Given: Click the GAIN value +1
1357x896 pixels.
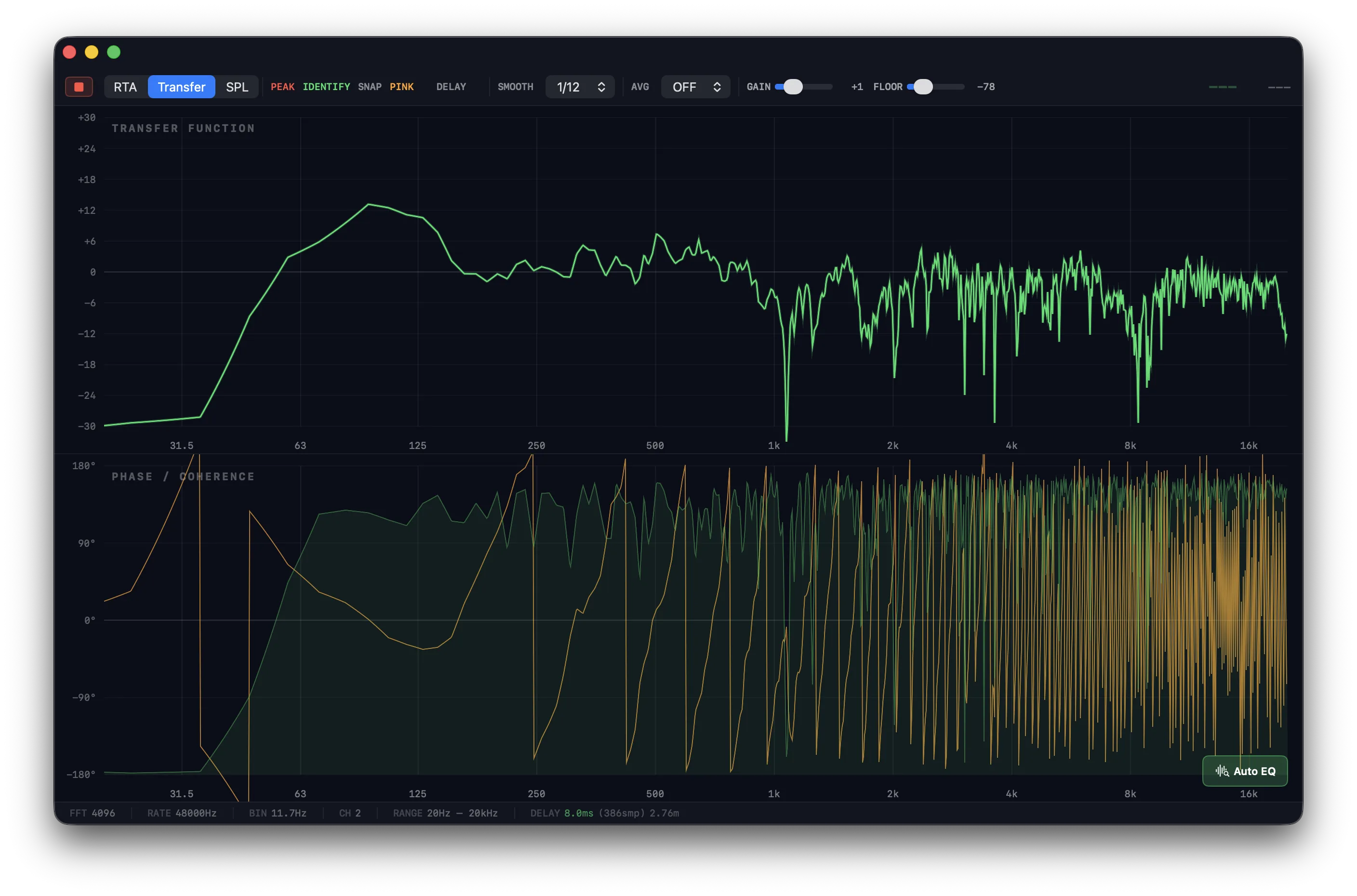Looking at the screenshot, I should point(856,87).
